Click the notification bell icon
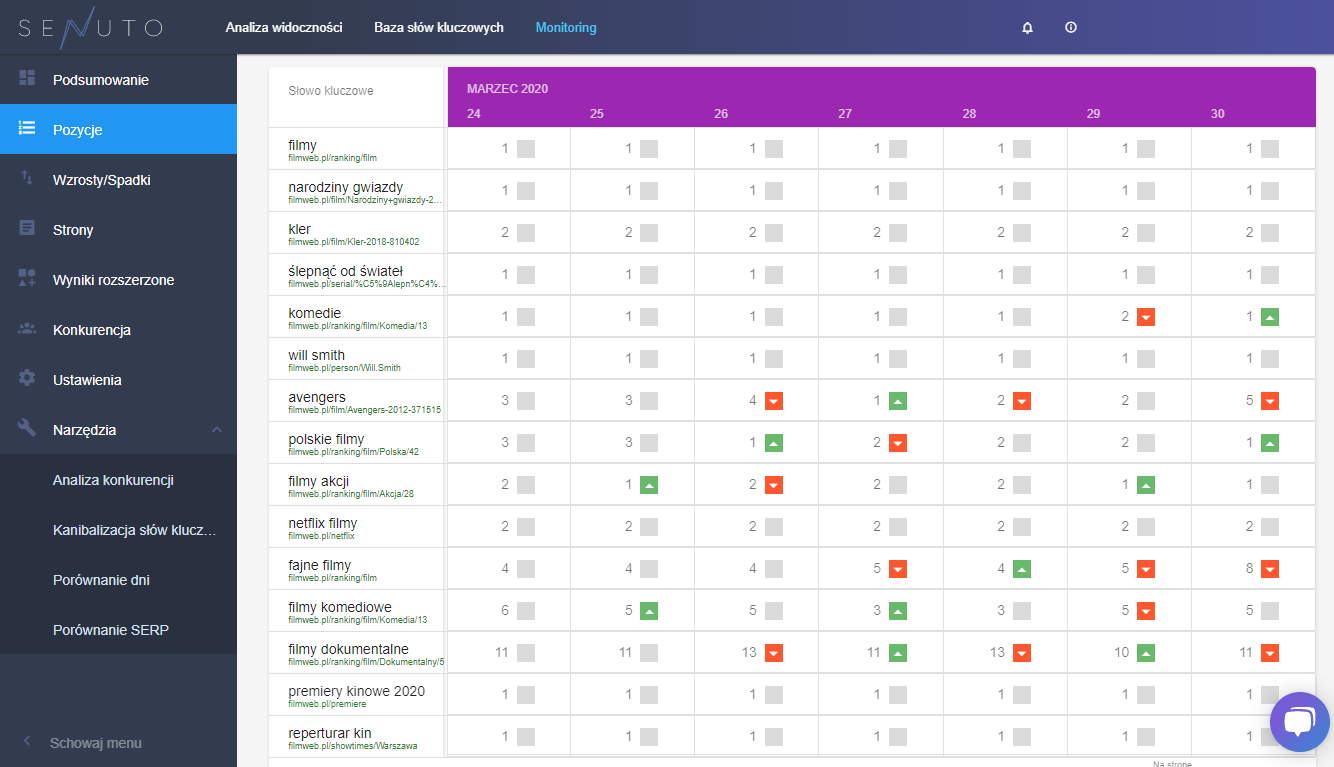 1027,28
